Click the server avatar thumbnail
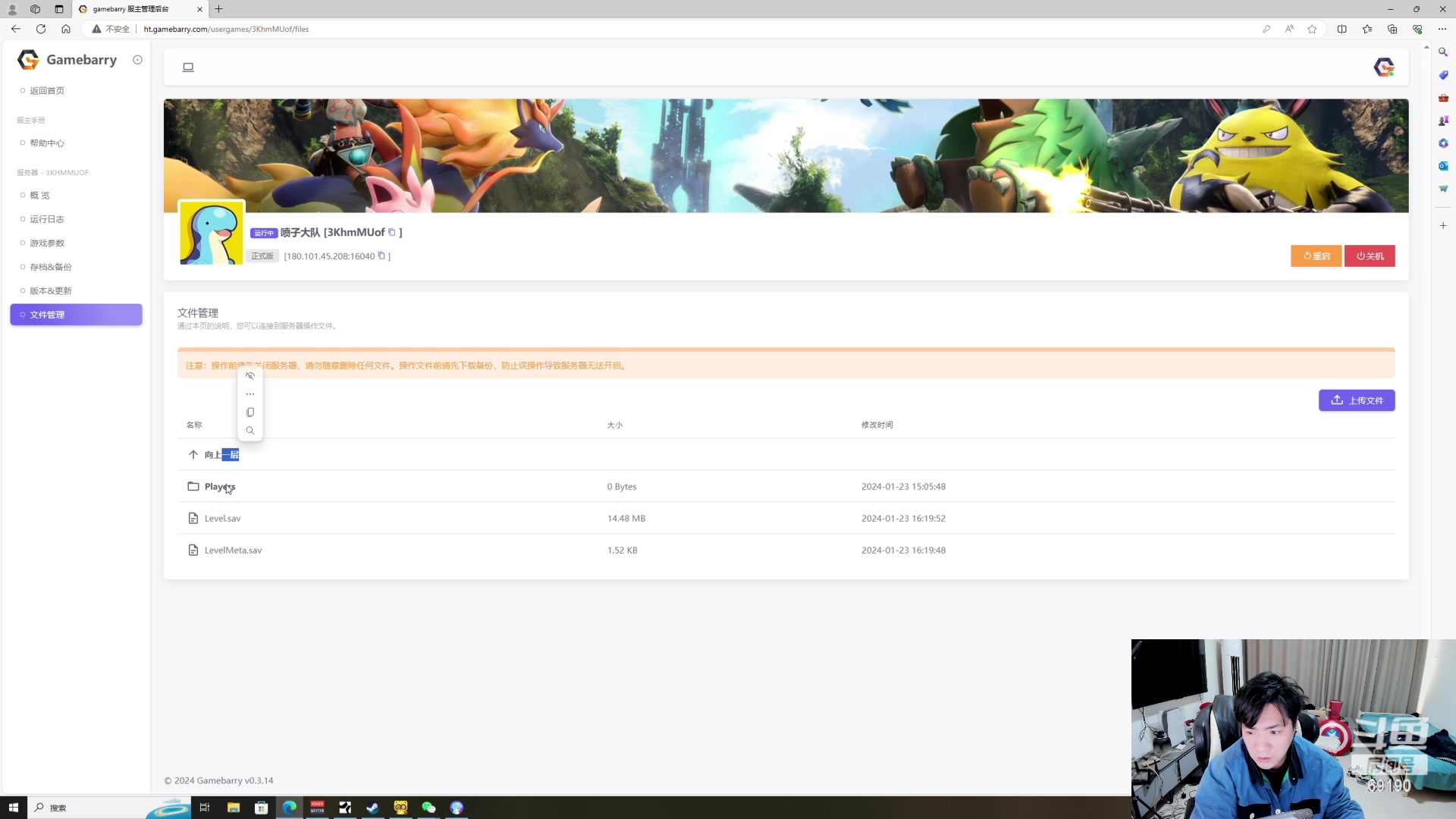The height and width of the screenshot is (819, 1456). (x=212, y=233)
